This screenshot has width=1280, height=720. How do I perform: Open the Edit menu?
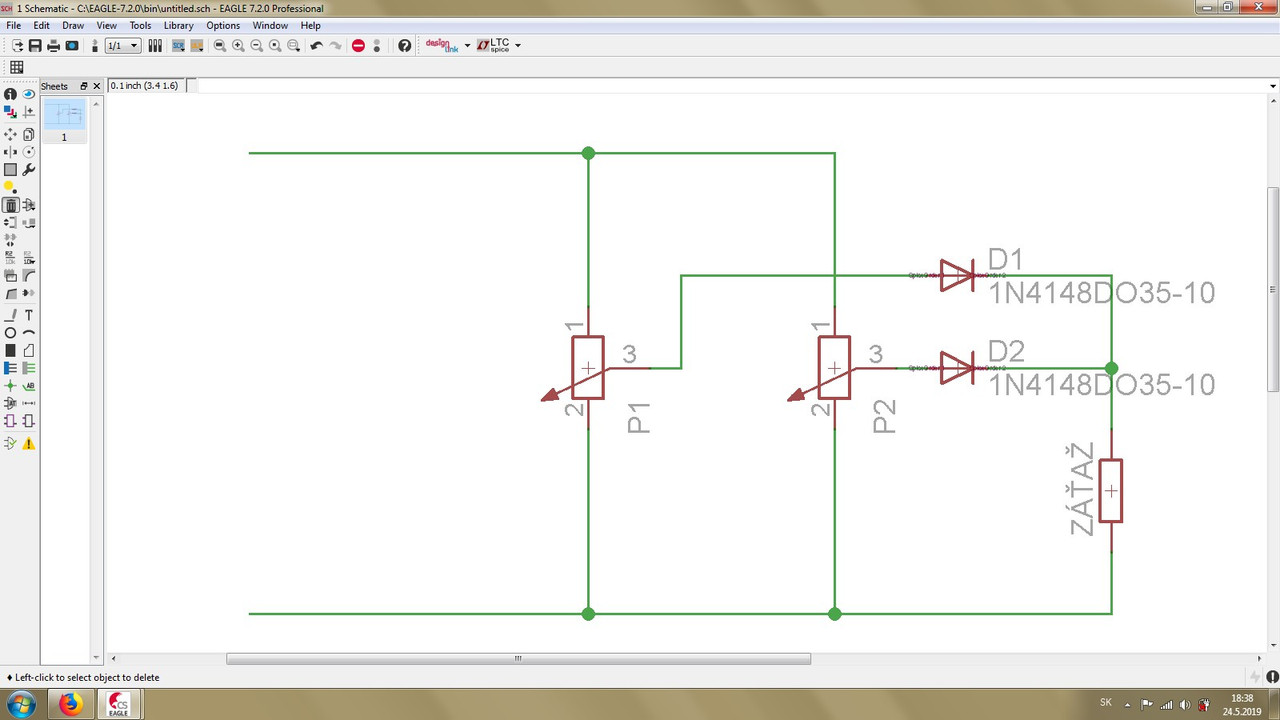coord(42,25)
